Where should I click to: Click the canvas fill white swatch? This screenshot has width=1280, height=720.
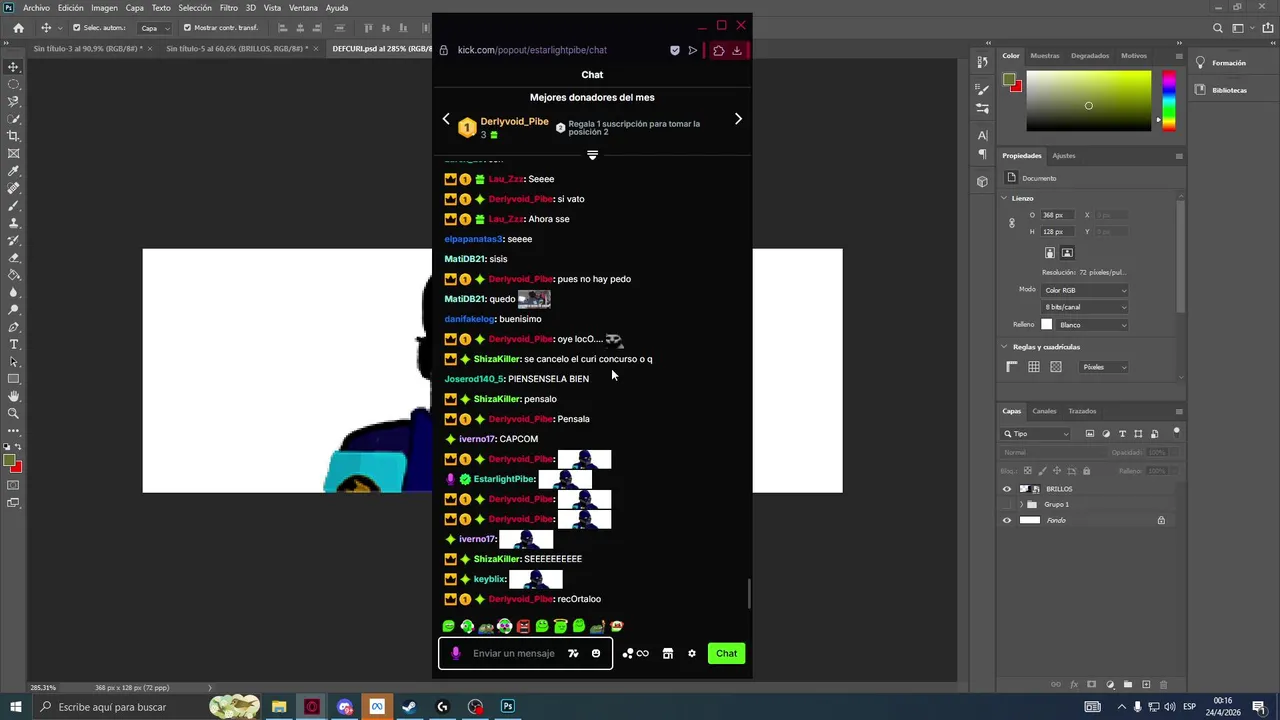pos(1047,324)
